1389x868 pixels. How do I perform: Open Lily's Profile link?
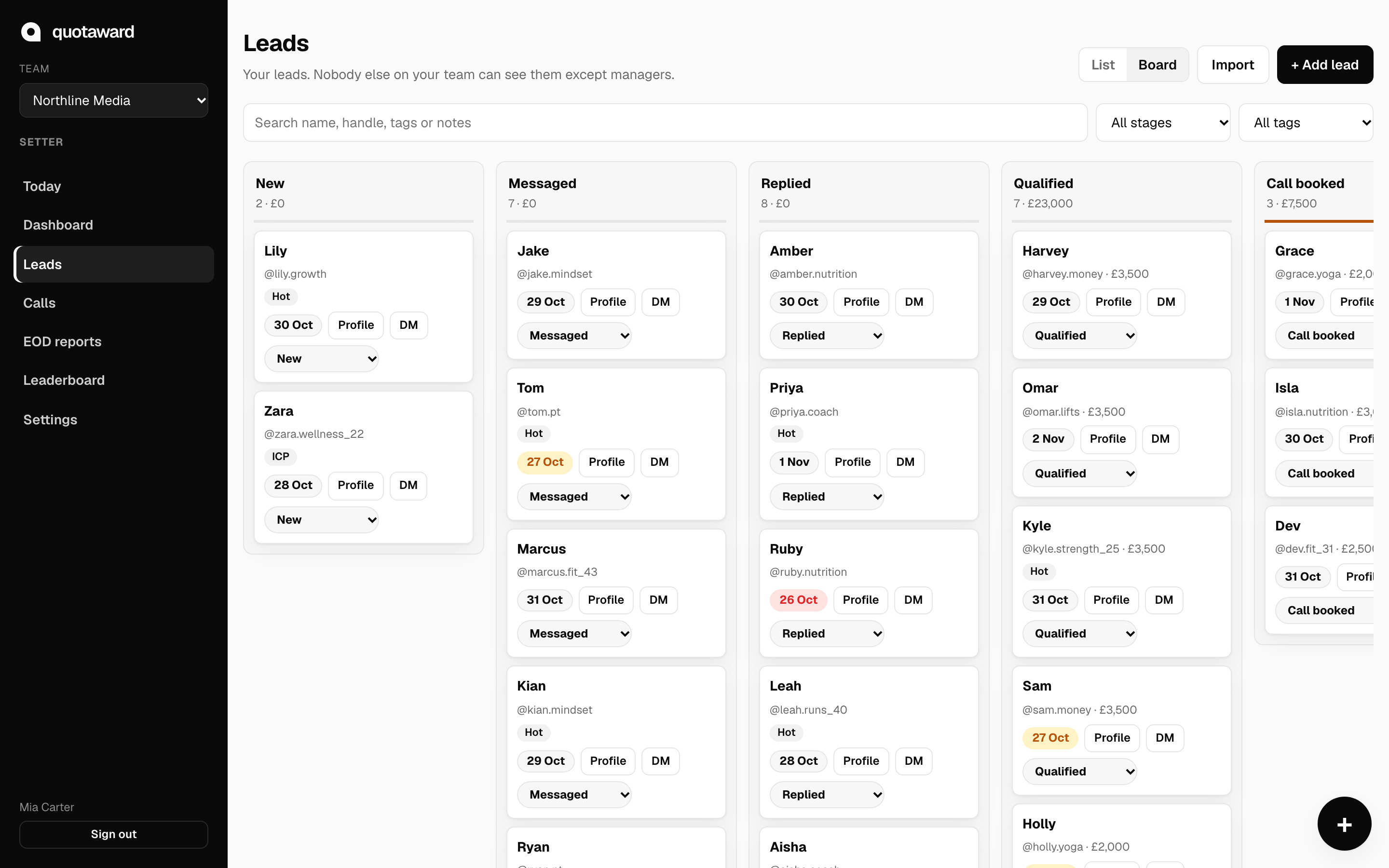coord(356,325)
